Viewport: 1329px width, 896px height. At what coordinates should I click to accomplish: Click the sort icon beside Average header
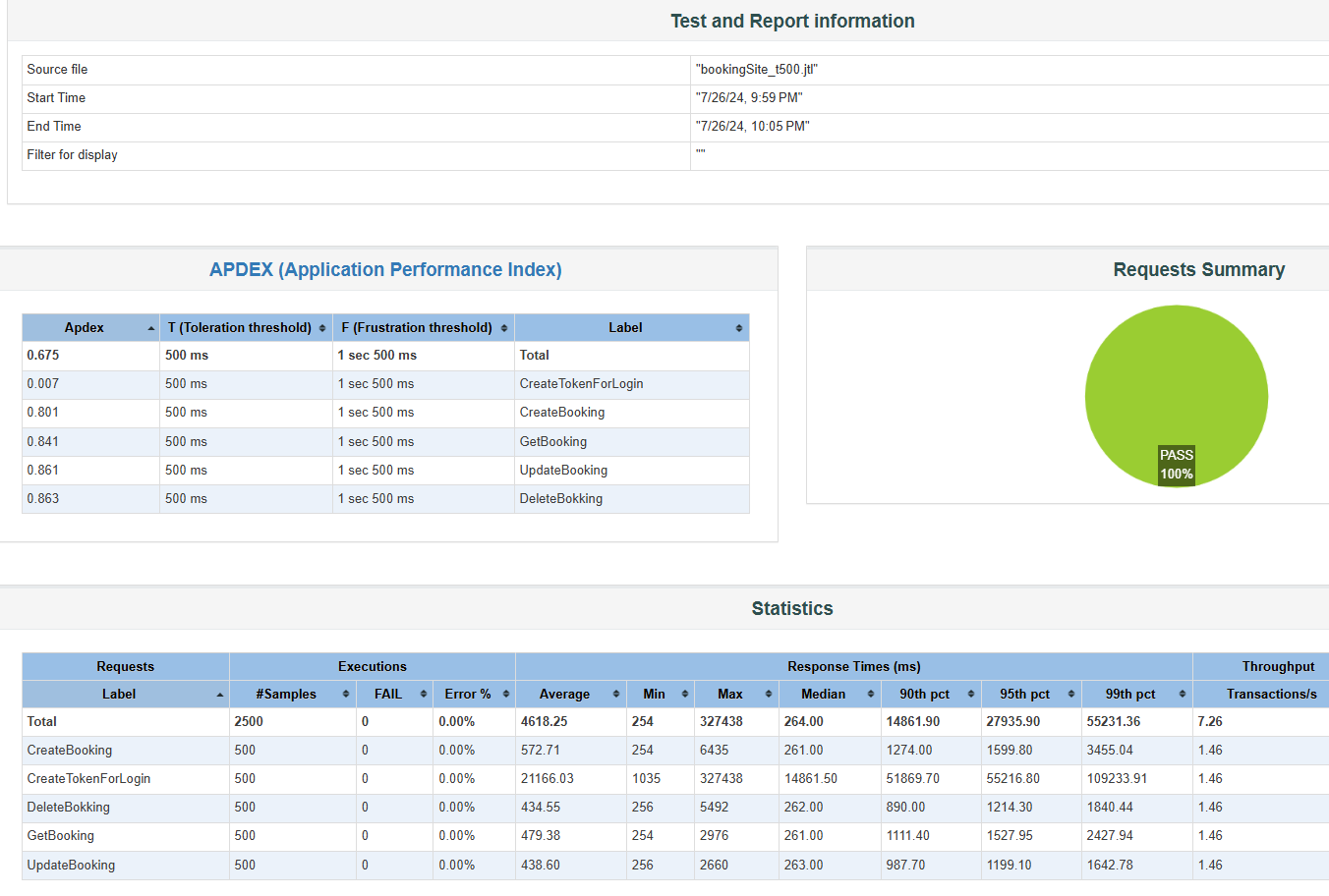616,695
